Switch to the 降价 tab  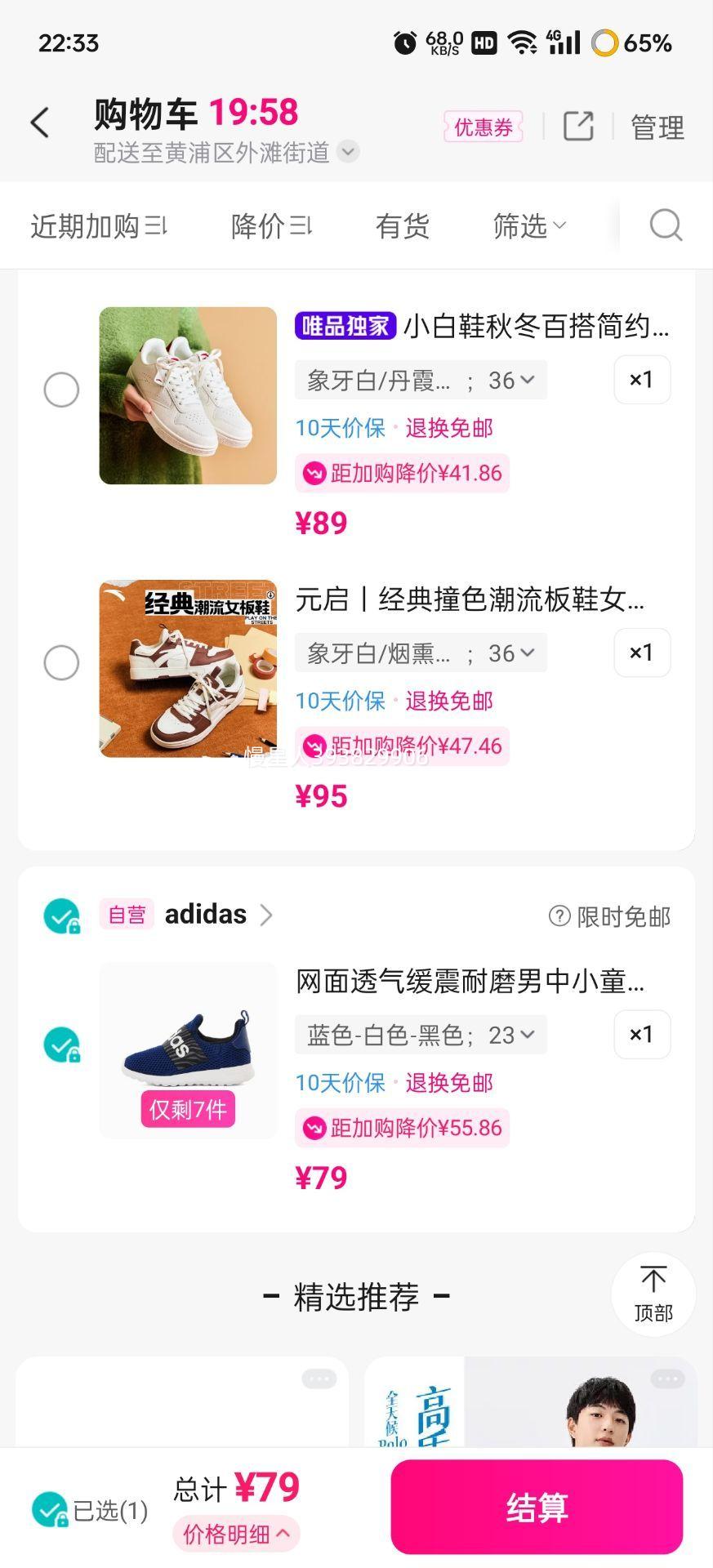point(271,226)
